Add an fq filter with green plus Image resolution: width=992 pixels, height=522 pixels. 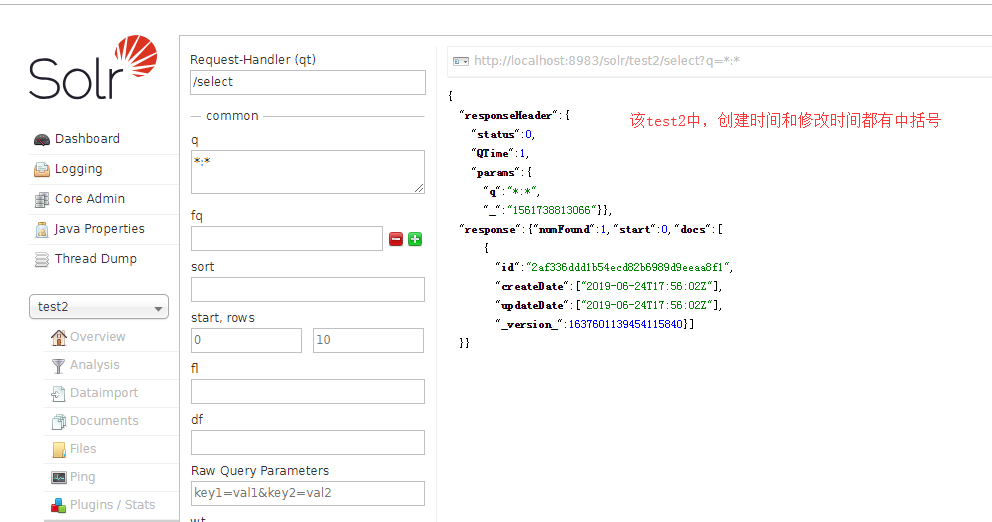415,239
